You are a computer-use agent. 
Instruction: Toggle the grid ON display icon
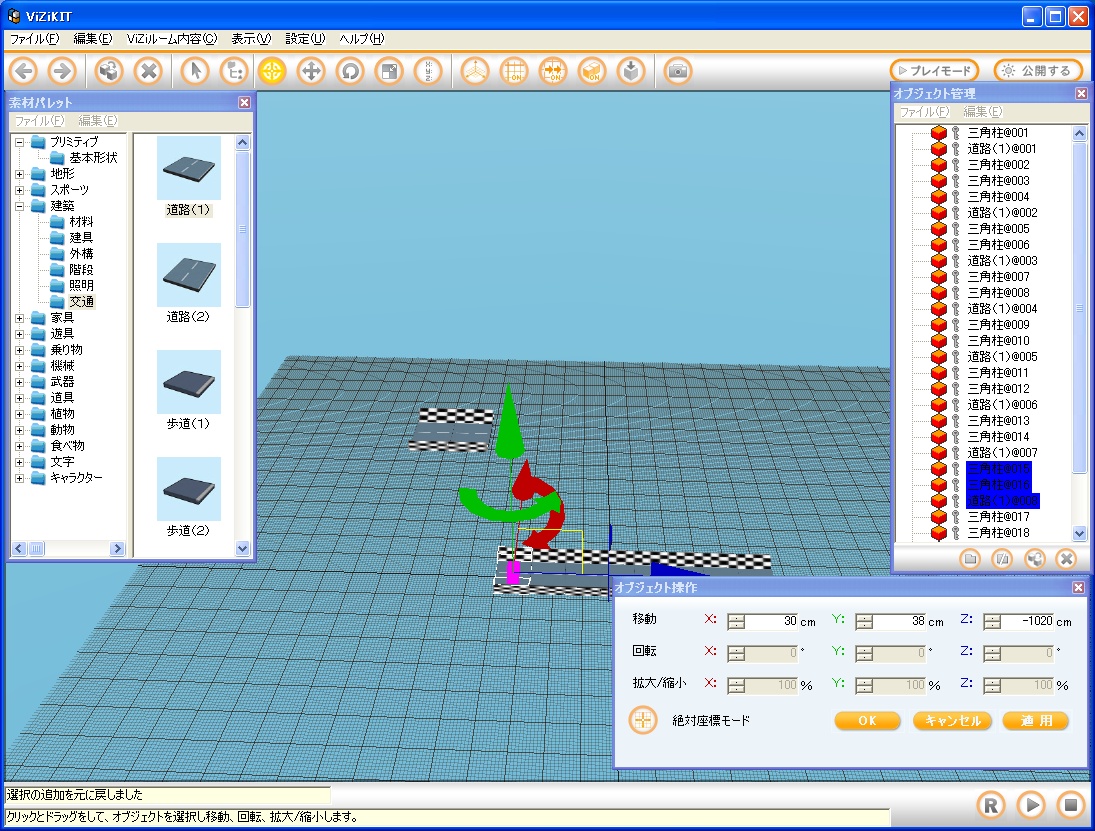pyautogui.click(x=514, y=71)
